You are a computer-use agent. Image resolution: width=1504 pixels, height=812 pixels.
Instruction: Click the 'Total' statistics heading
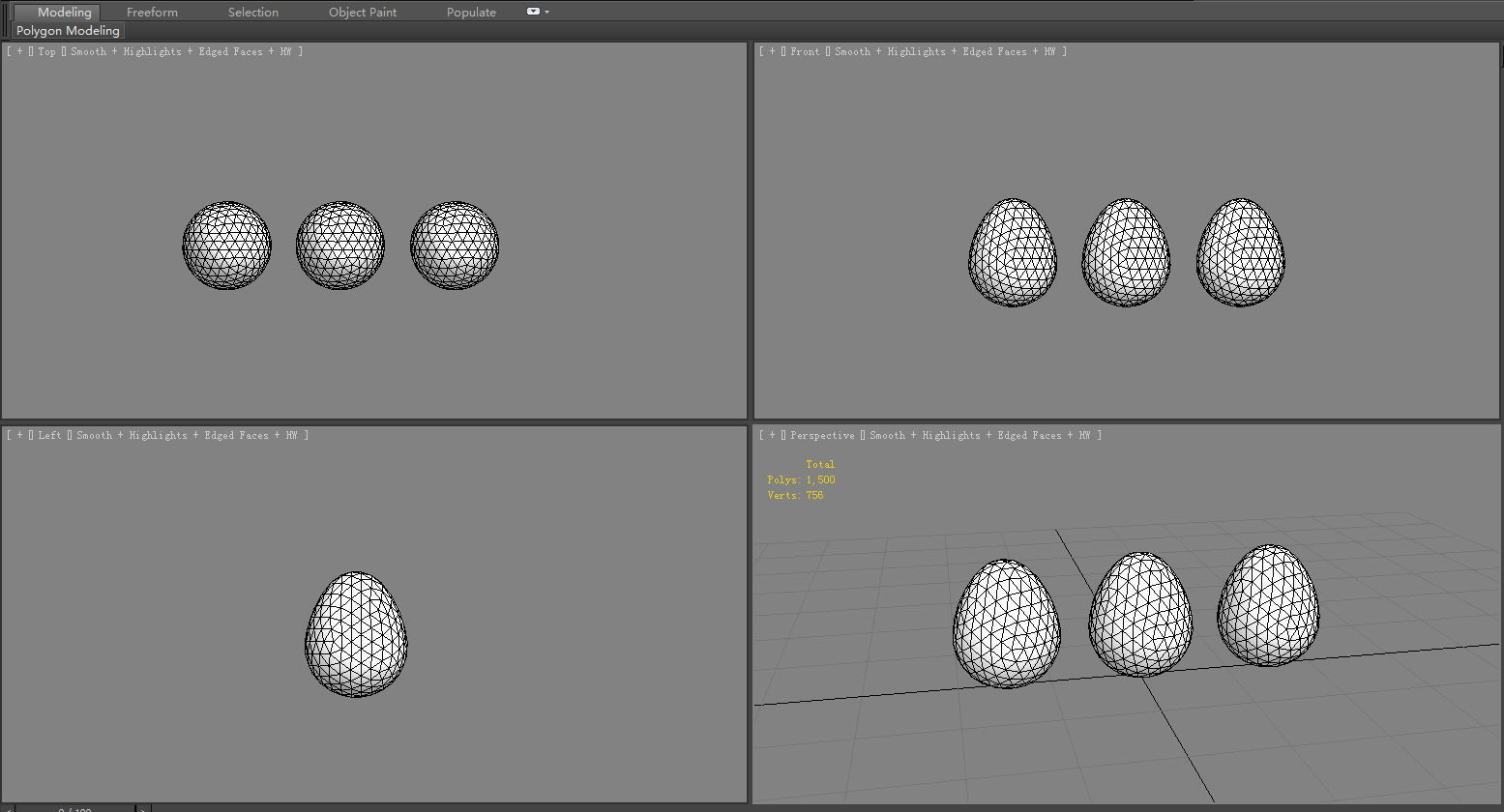click(820, 464)
